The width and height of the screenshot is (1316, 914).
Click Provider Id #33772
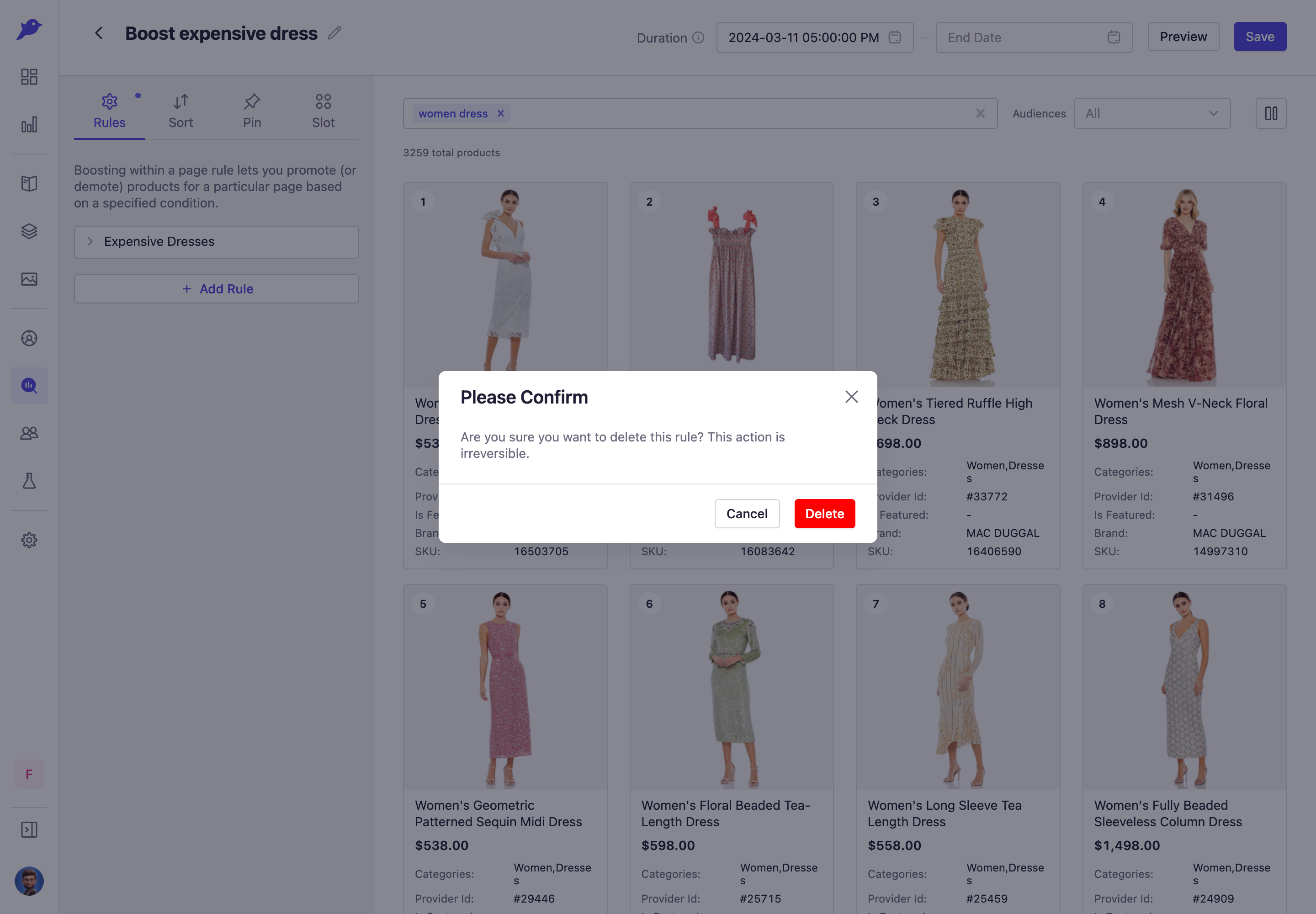pos(986,496)
